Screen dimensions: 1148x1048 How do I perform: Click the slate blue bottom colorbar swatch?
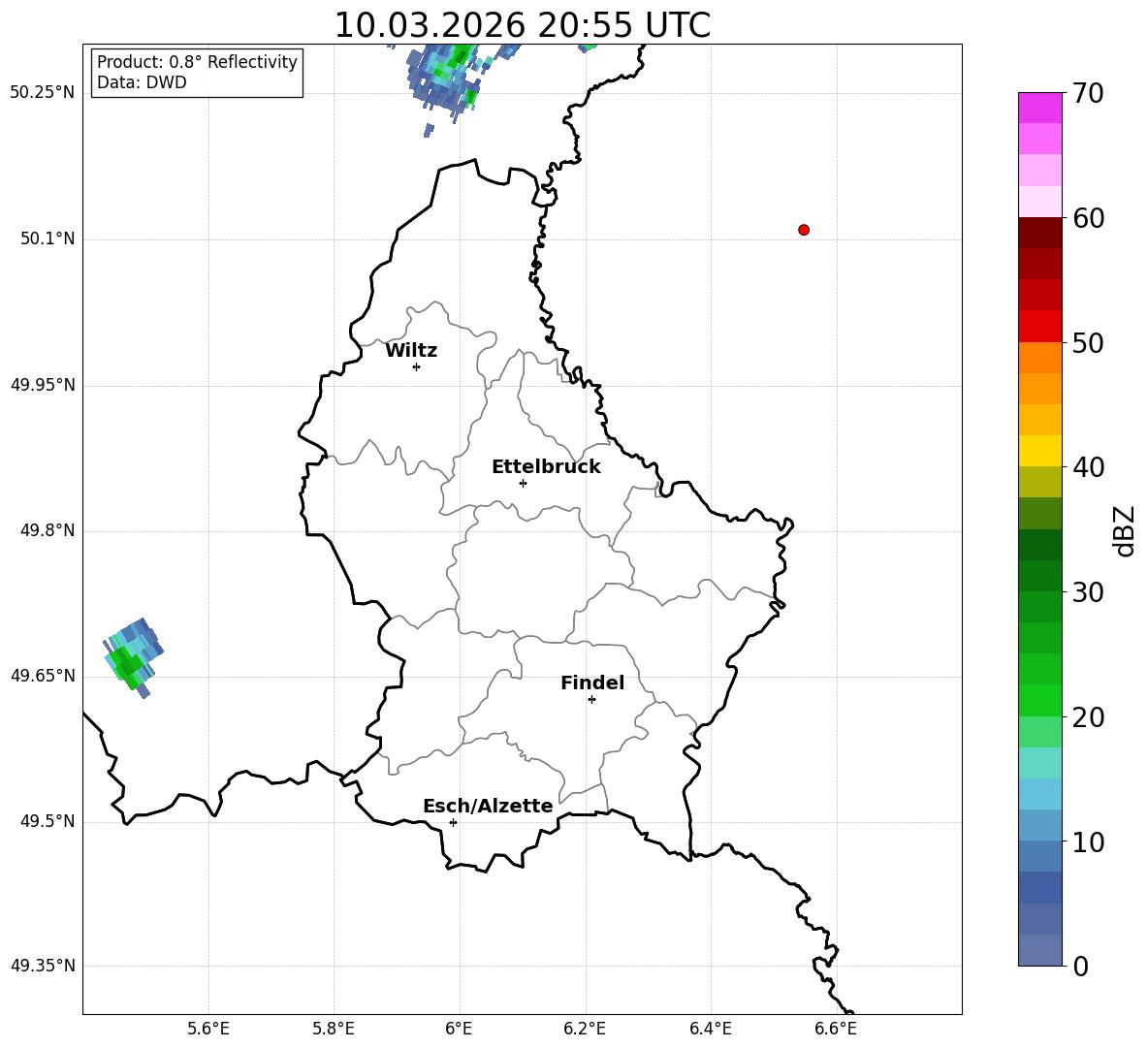(1039, 950)
